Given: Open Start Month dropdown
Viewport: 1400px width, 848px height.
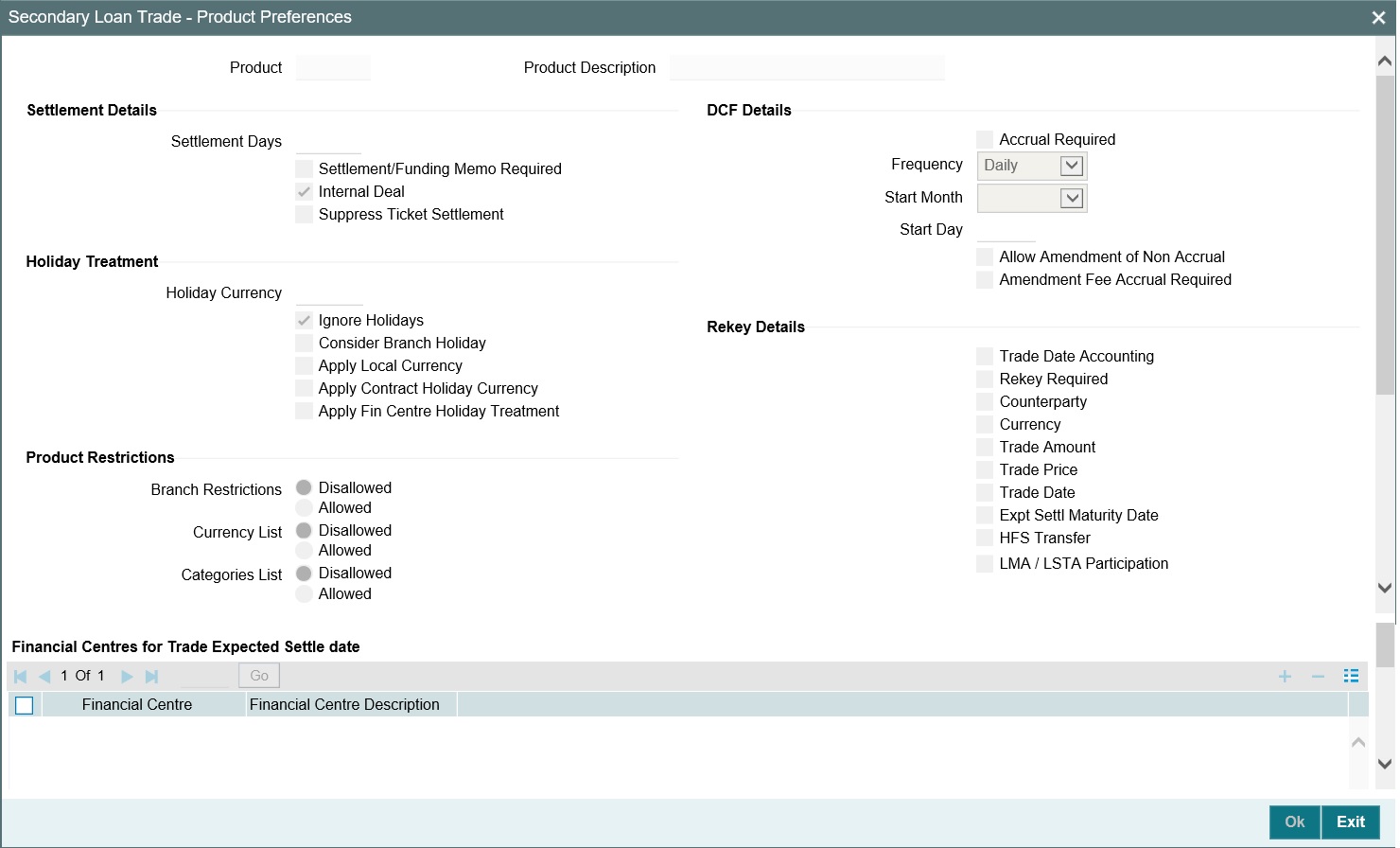Looking at the screenshot, I should pyautogui.click(x=1032, y=198).
